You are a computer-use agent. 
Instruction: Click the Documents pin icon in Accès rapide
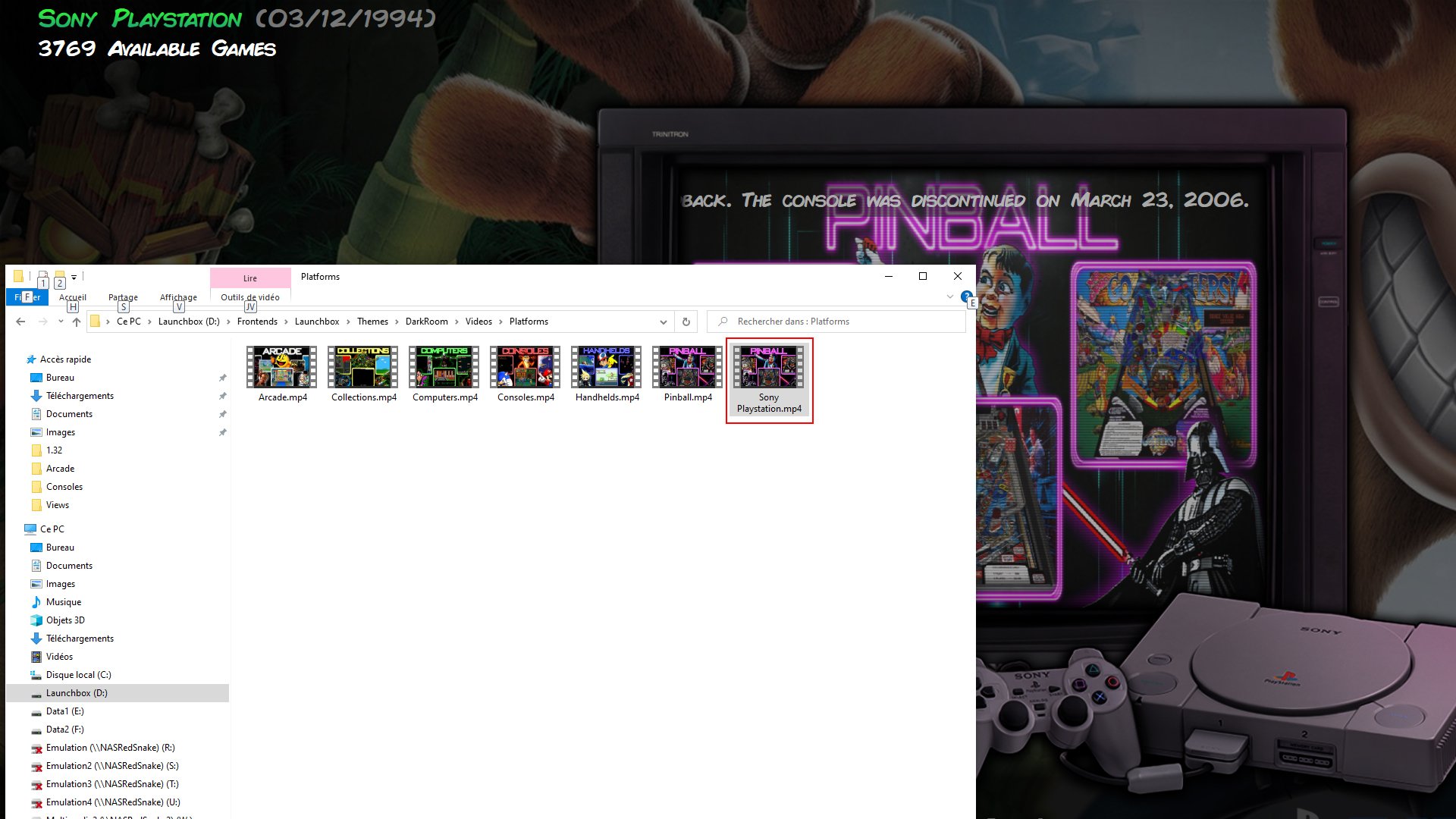pos(222,414)
